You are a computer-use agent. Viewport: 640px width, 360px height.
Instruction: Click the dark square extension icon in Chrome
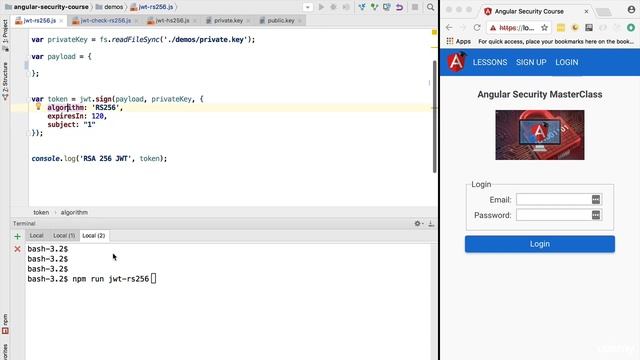589,27
